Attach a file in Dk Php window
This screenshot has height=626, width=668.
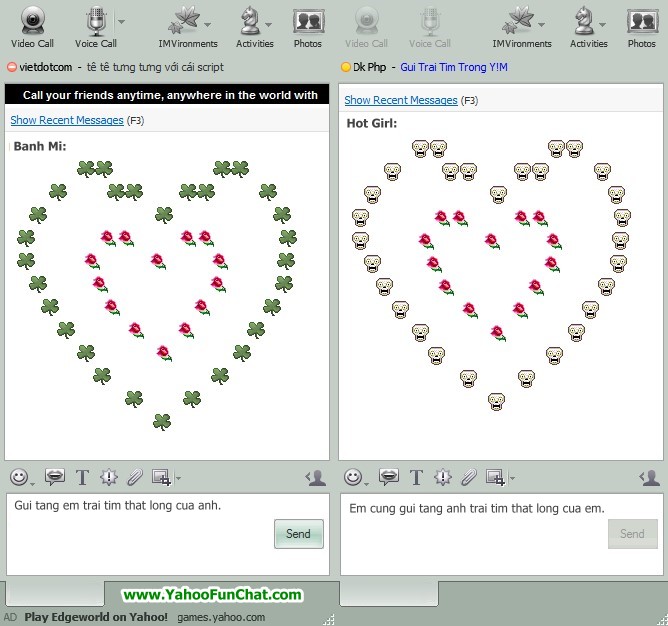469,477
